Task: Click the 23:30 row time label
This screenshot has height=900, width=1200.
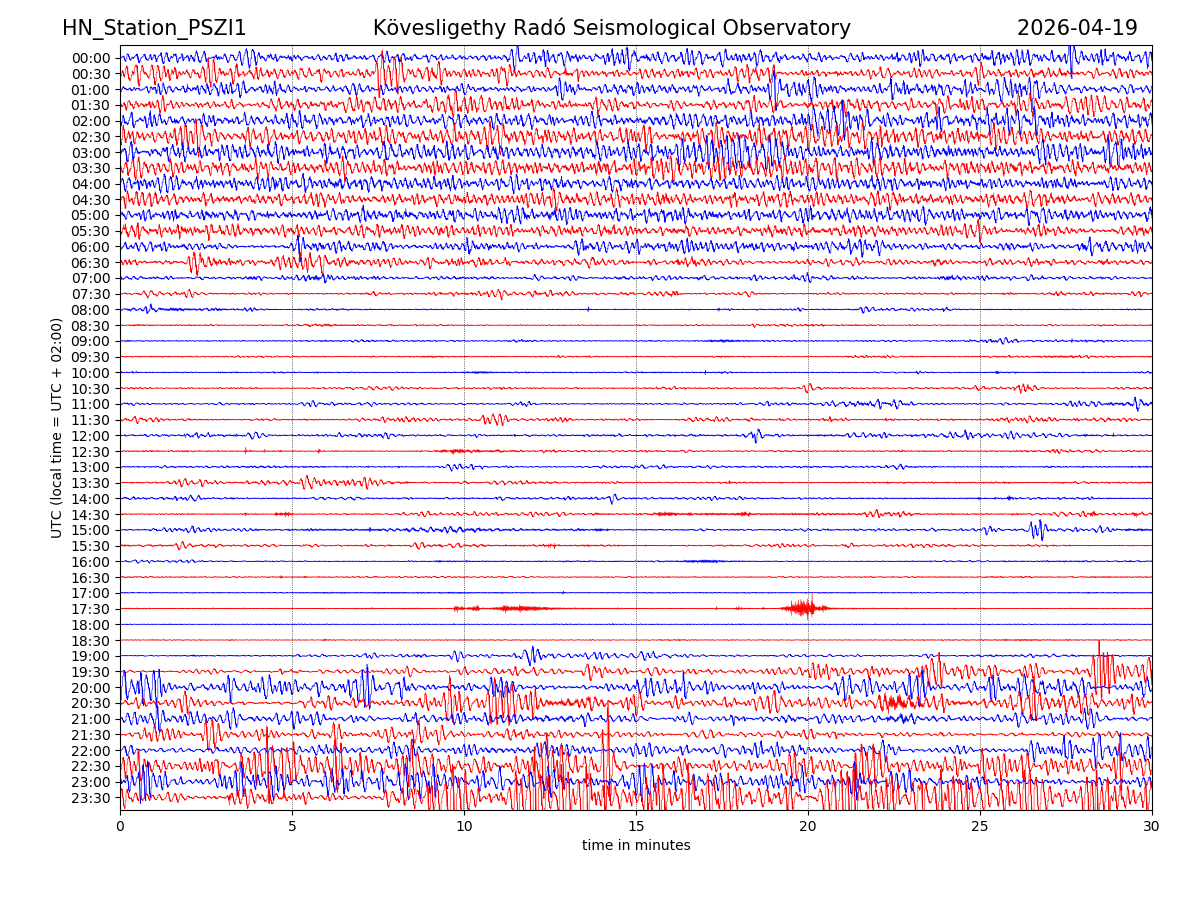Action: (91, 798)
